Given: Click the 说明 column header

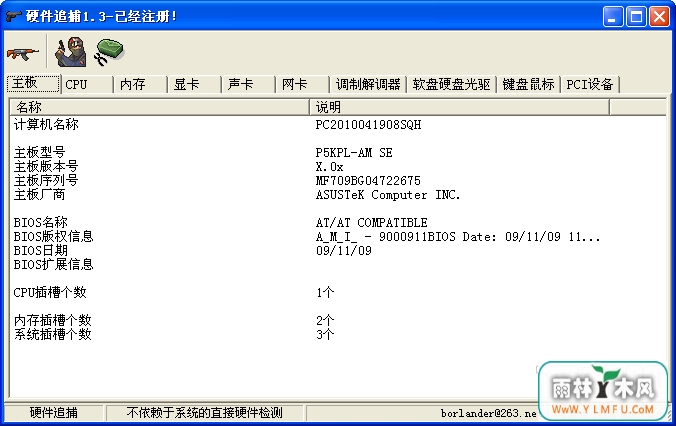Looking at the screenshot, I should [x=460, y=107].
